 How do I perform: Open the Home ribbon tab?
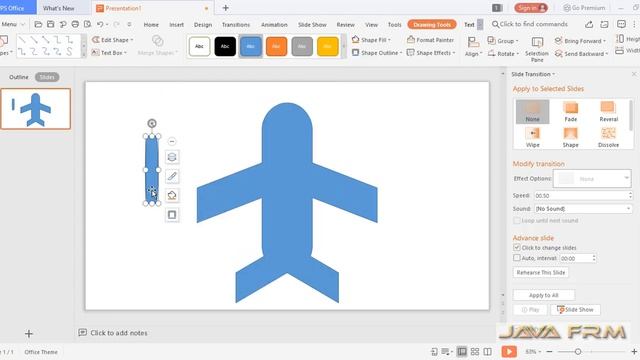pyautogui.click(x=151, y=24)
